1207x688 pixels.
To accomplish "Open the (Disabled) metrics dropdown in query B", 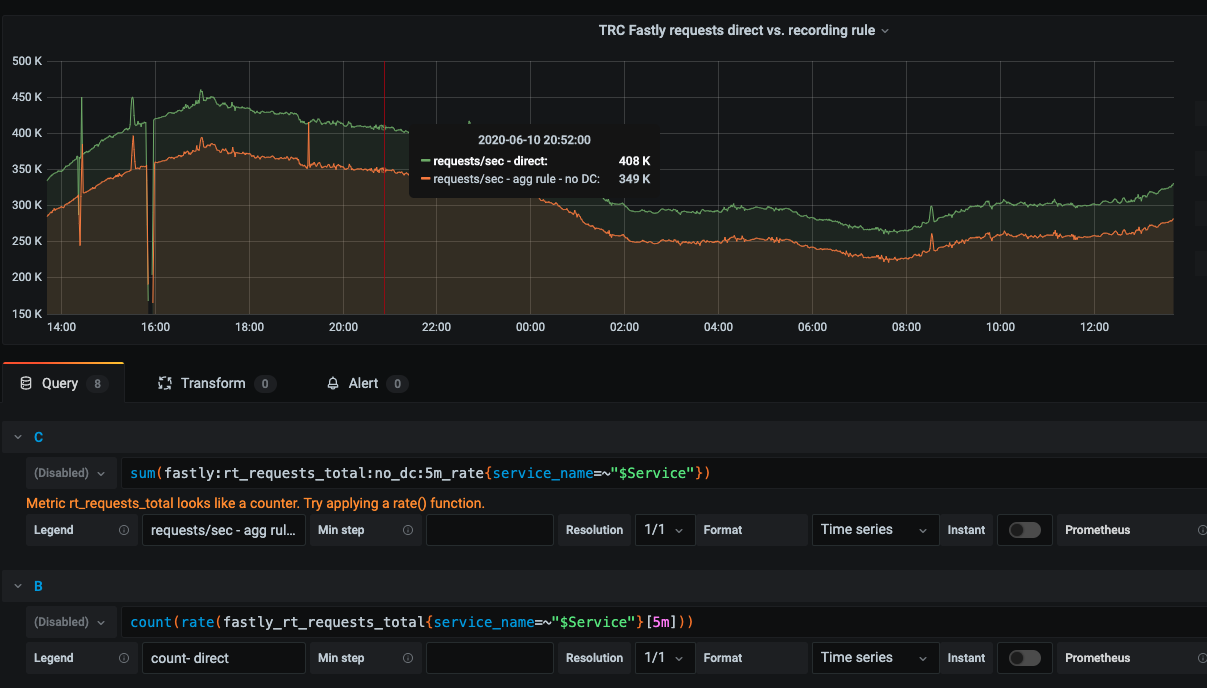I will click(x=69, y=622).
